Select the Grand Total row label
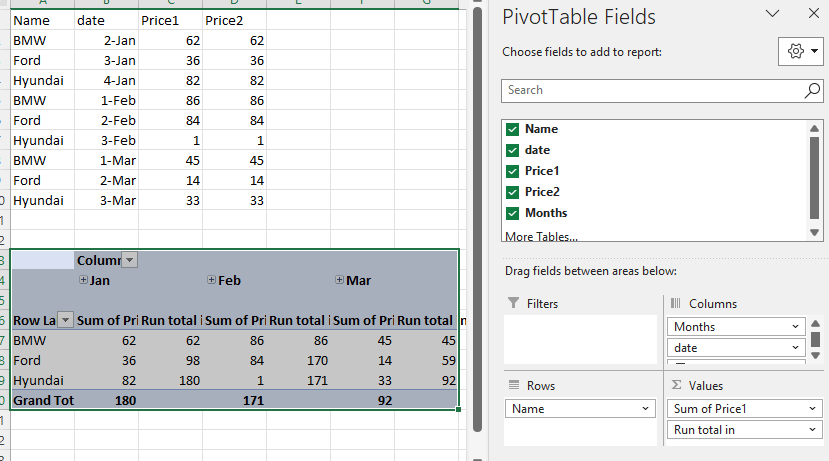Image resolution: width=829 pixels, height=461 pixels. tap(42, 401)
